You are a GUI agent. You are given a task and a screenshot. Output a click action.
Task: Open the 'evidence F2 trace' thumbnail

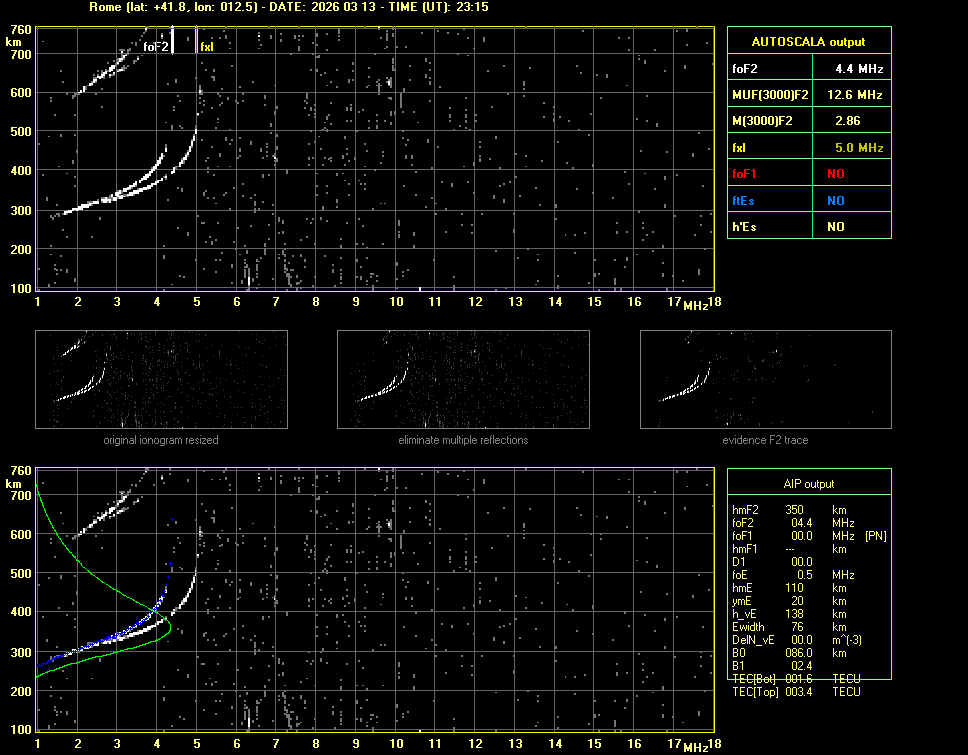(766, 379)
